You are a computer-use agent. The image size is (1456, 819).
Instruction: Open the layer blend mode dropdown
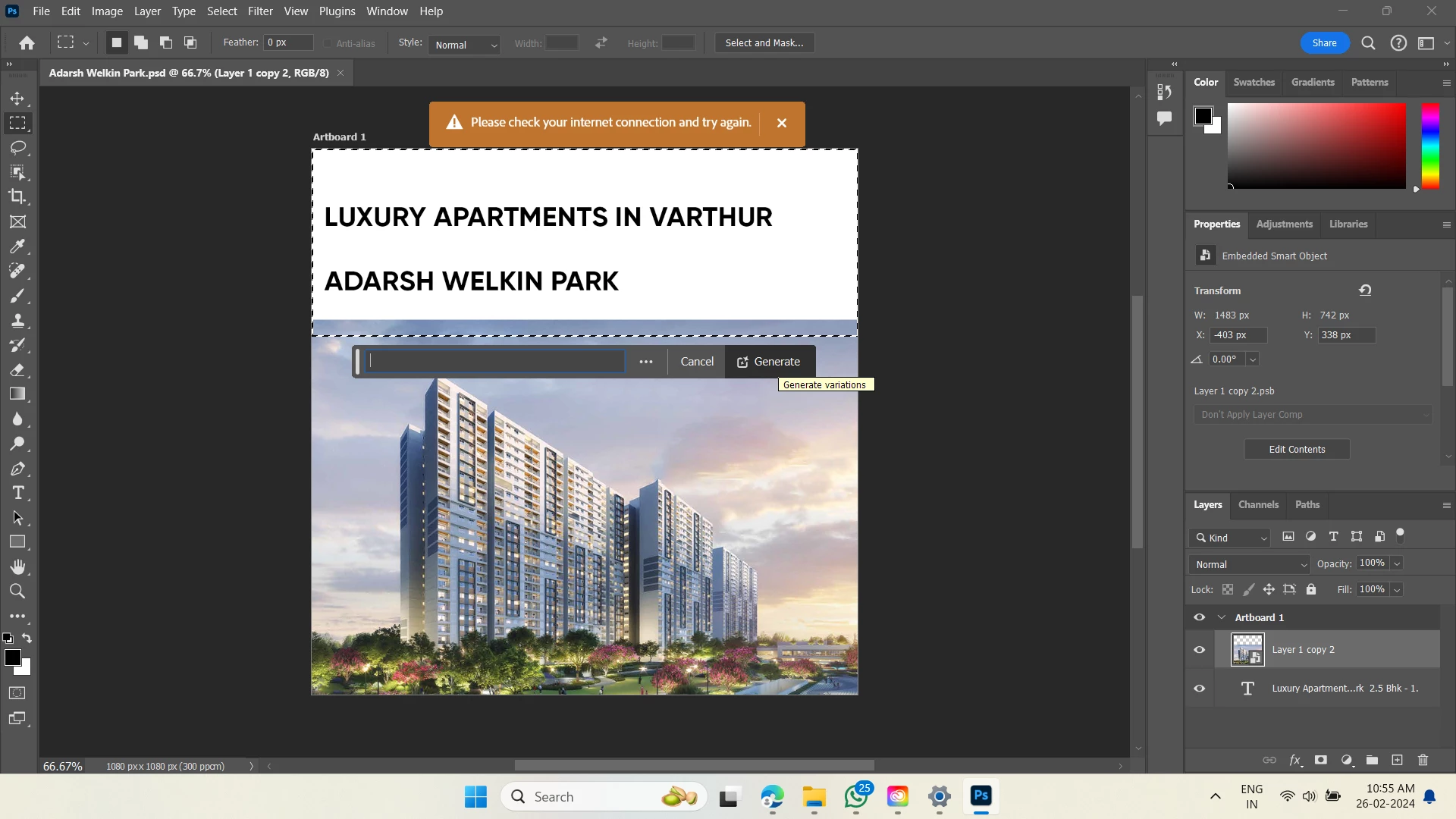click(x=1250, y=564)
